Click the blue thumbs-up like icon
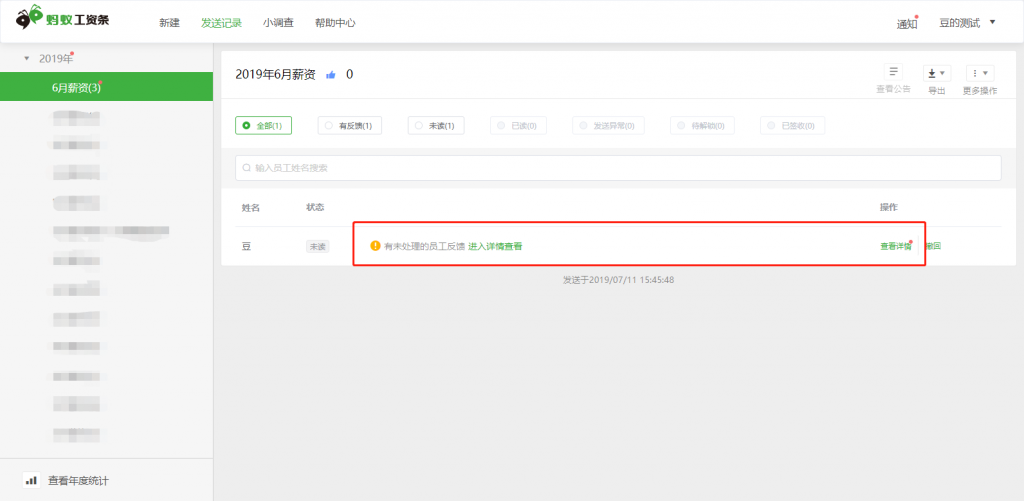 [x=331, y=75]
